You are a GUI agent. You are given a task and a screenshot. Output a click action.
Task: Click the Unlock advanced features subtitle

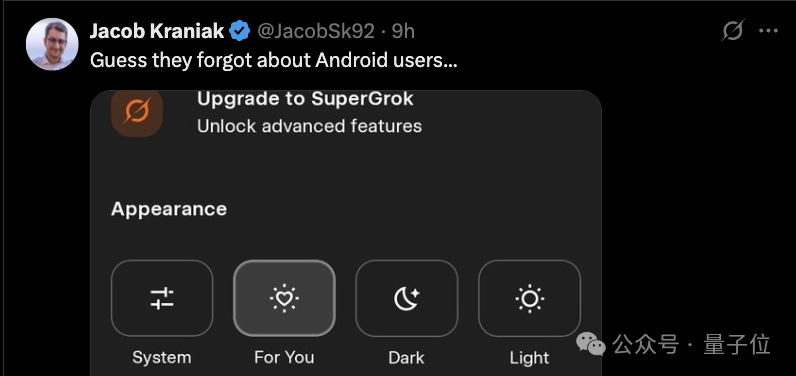[309, 126]
